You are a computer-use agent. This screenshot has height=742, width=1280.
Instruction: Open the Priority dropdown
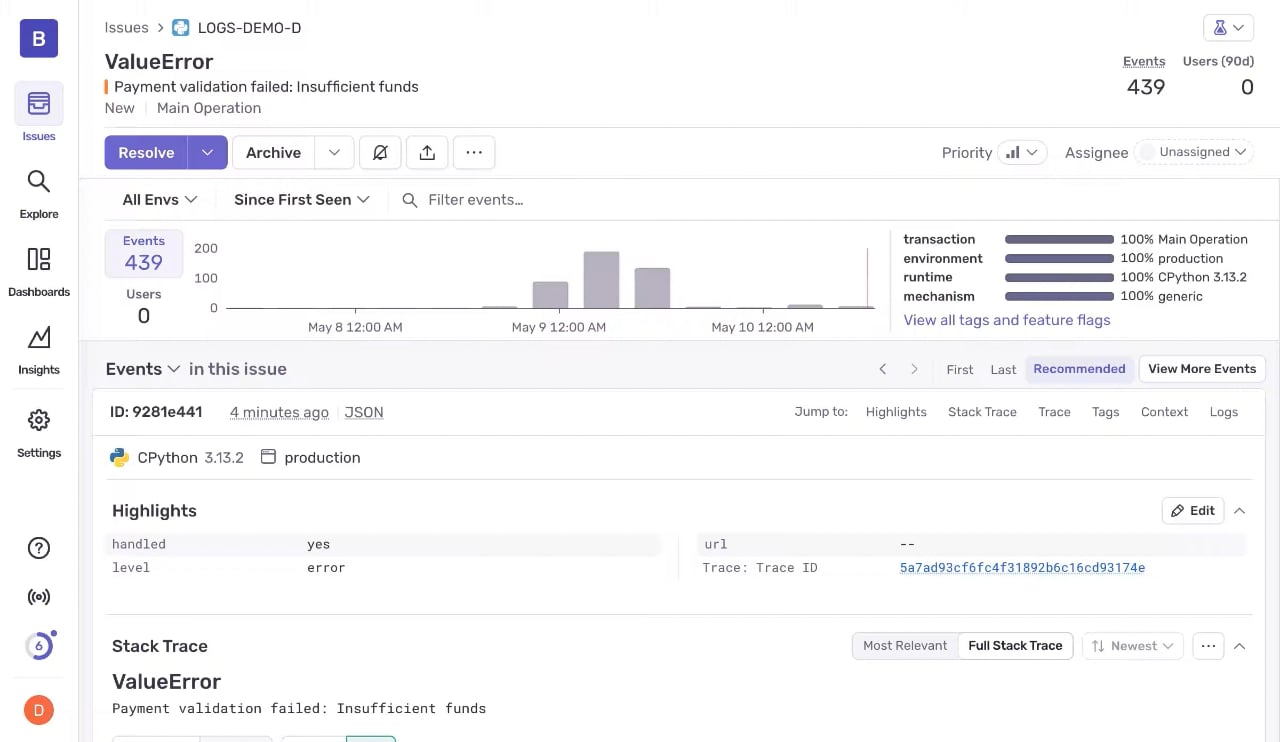click(1022, 153)
